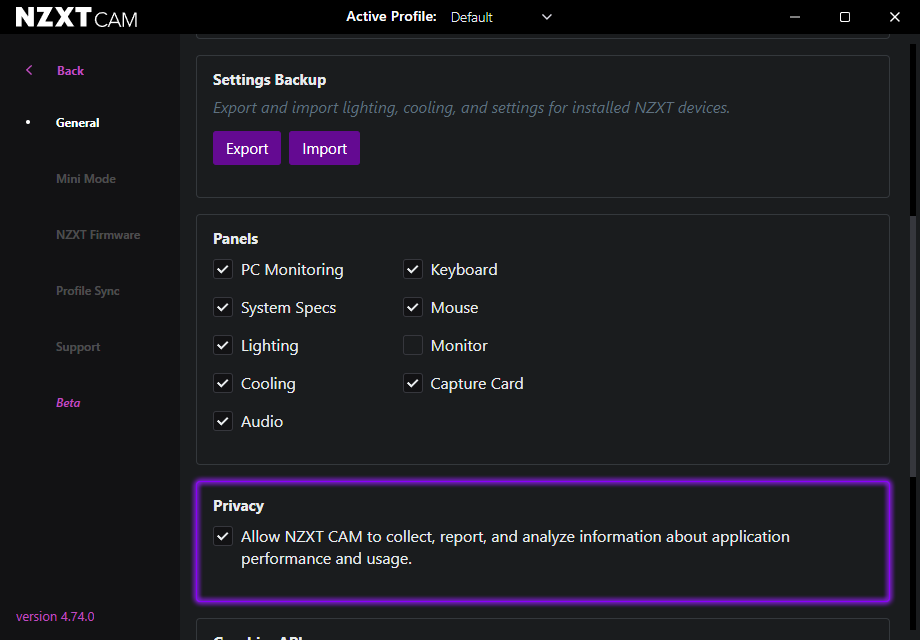Image resolution: width=920 pixels, height=640 pixels.
Task: Open the Active Profile Default dropdown
Action: pyautogui.click(x=501, y=17)
